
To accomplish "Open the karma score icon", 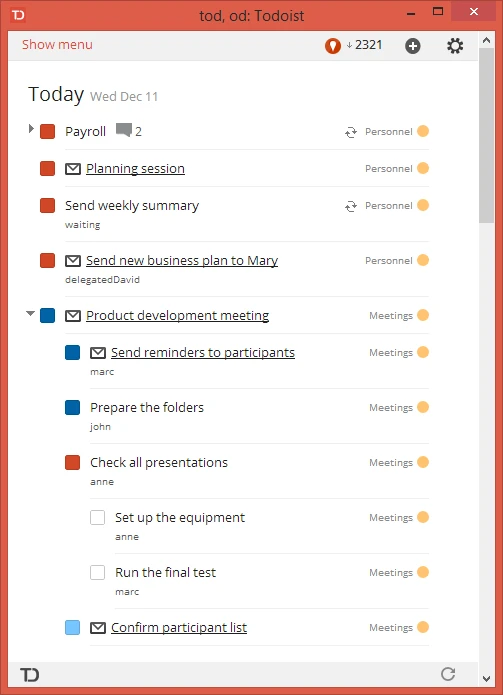I will 333,45.
